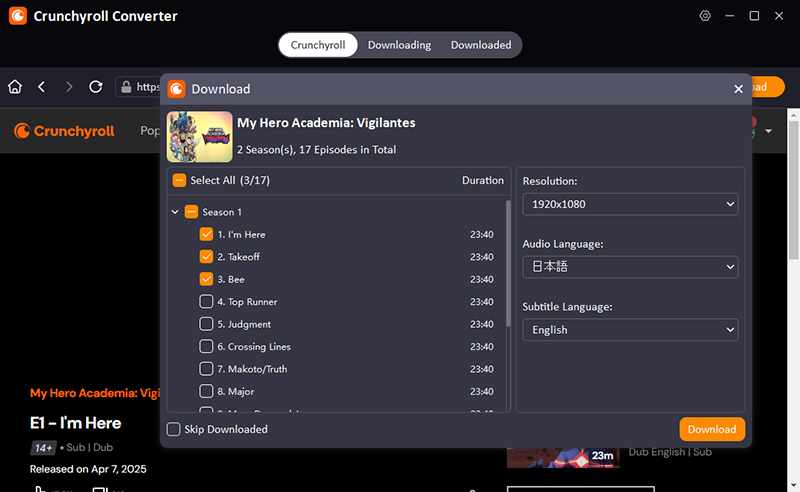Uncheck episode 3. Bee
This screenshot has width=800, height=492.
(206, 279)
